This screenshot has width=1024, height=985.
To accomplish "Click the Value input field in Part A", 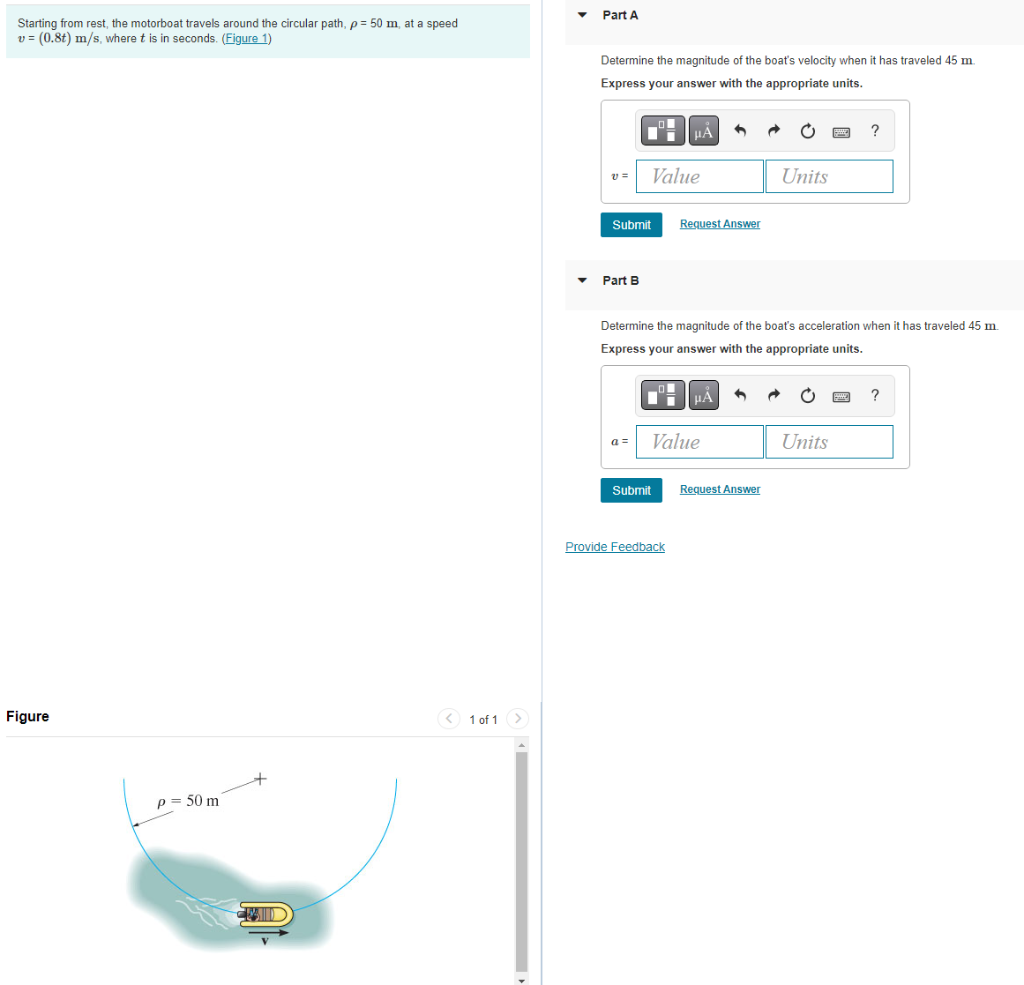I will [699, 176].
